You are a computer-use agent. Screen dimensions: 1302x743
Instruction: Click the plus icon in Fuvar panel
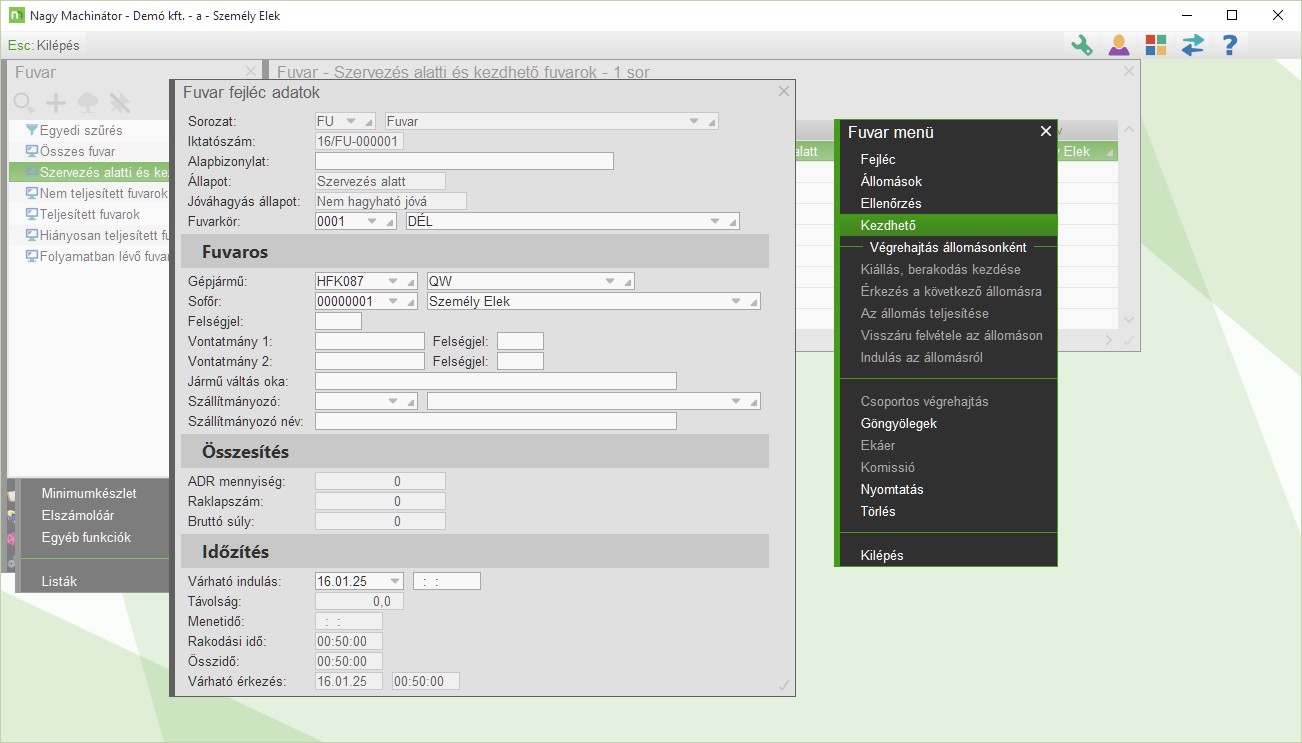point(56,102)
